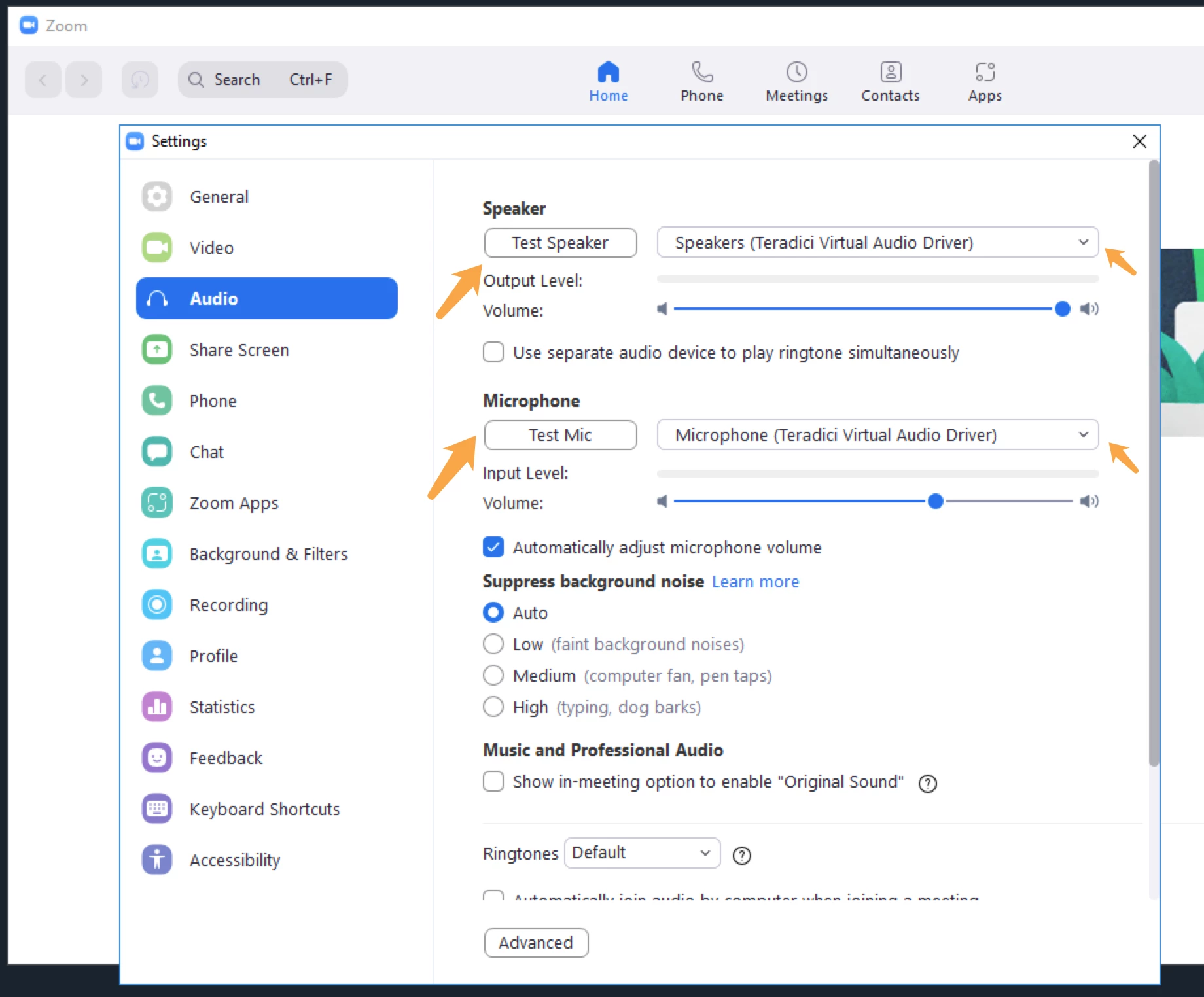Screen dimensions: 1204x997
Task: Click the Profile person icon
Action: click(157, 656)
